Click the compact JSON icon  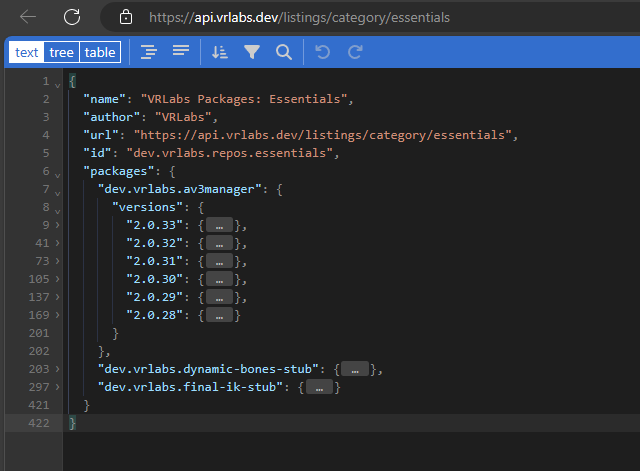(x=180, y=52)
